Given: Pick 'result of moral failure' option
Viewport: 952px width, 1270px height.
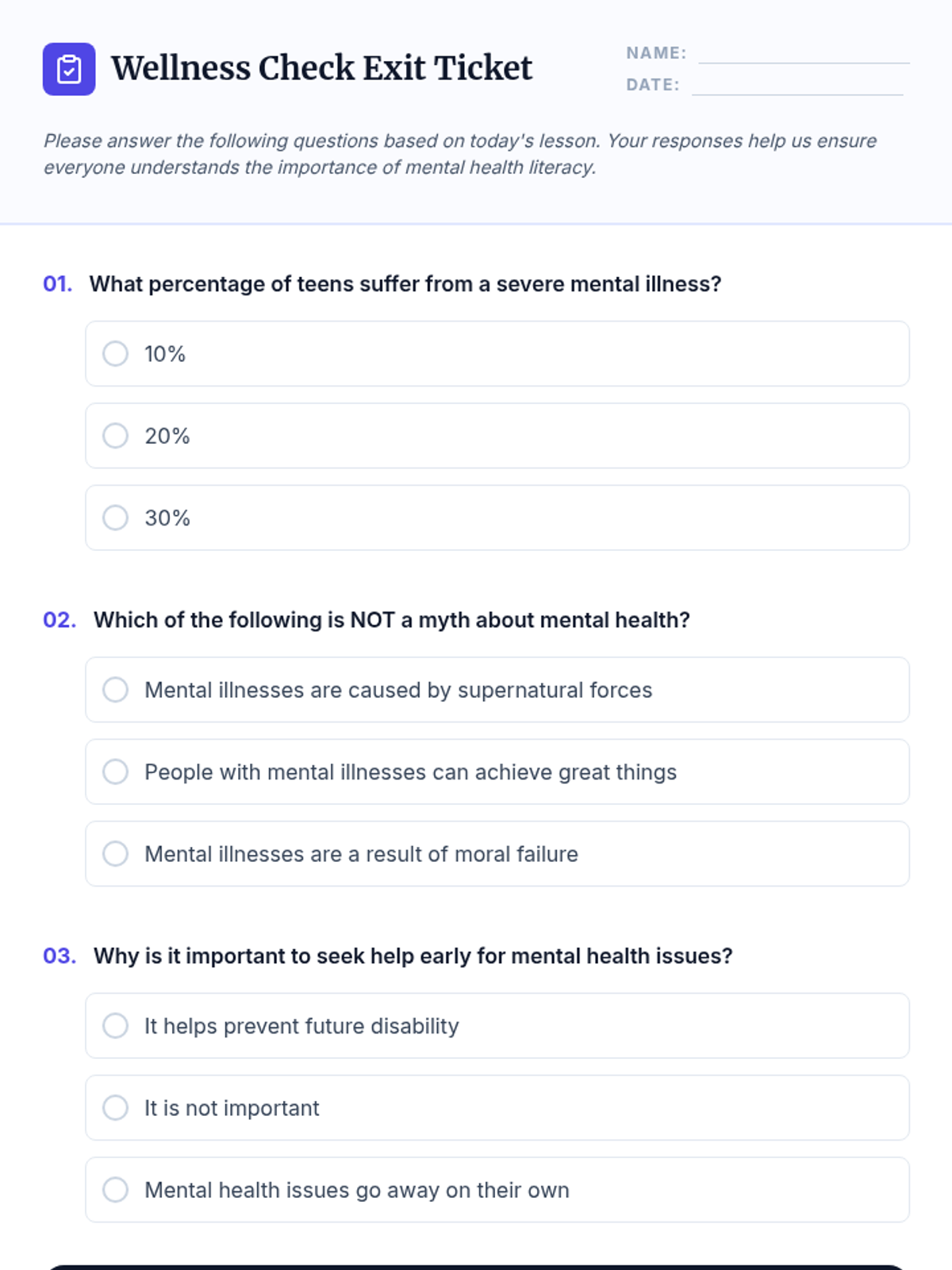Looking at the screenshot, I should 116,854.
